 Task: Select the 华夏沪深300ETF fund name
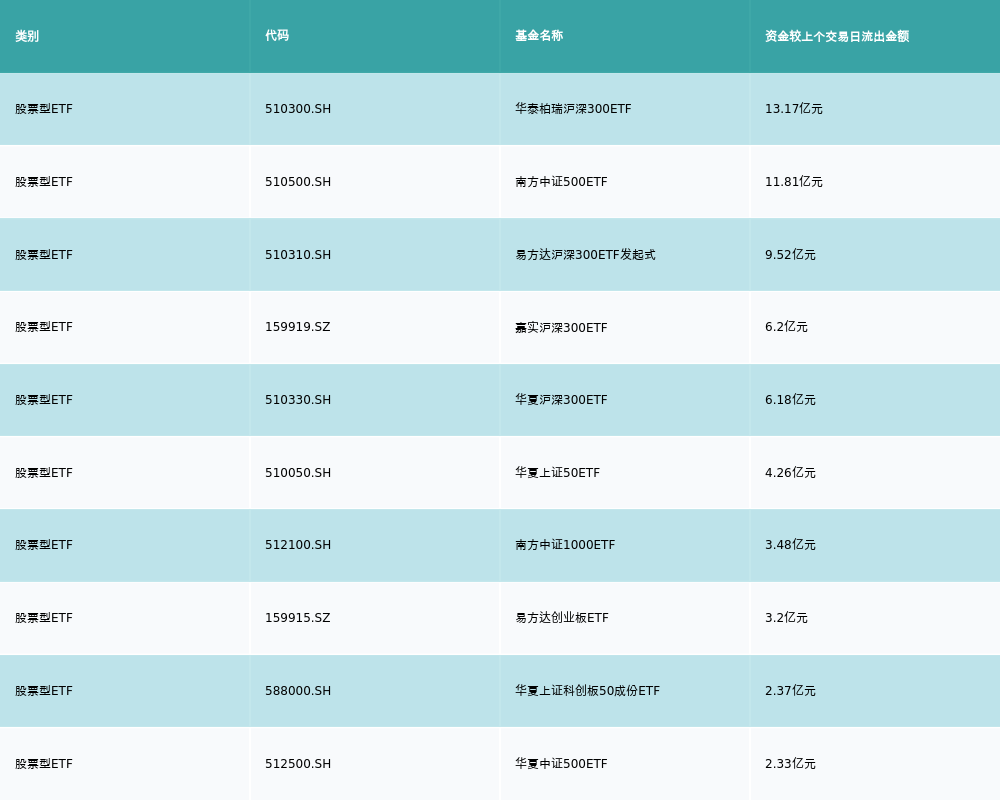click(561, 400)
